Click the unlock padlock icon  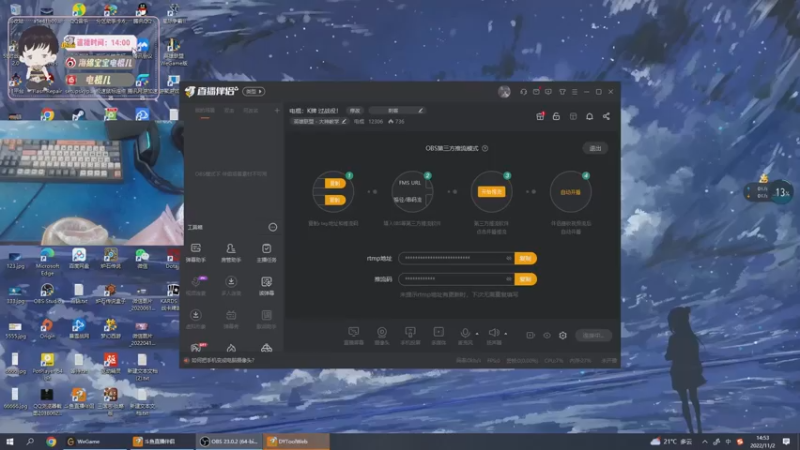click(556, 116)
